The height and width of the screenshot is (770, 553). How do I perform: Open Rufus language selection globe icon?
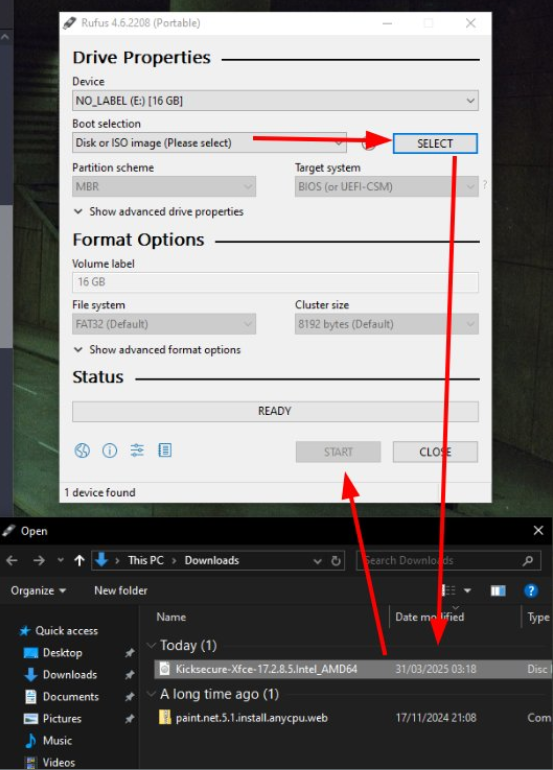[82, 450]
